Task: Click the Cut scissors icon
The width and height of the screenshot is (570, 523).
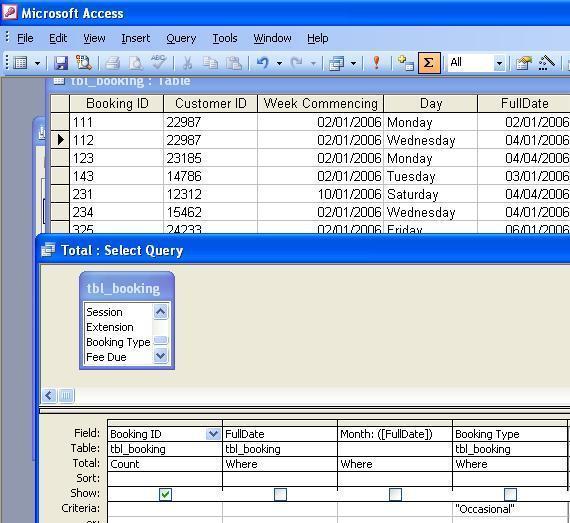Action: tap(187, 63)
